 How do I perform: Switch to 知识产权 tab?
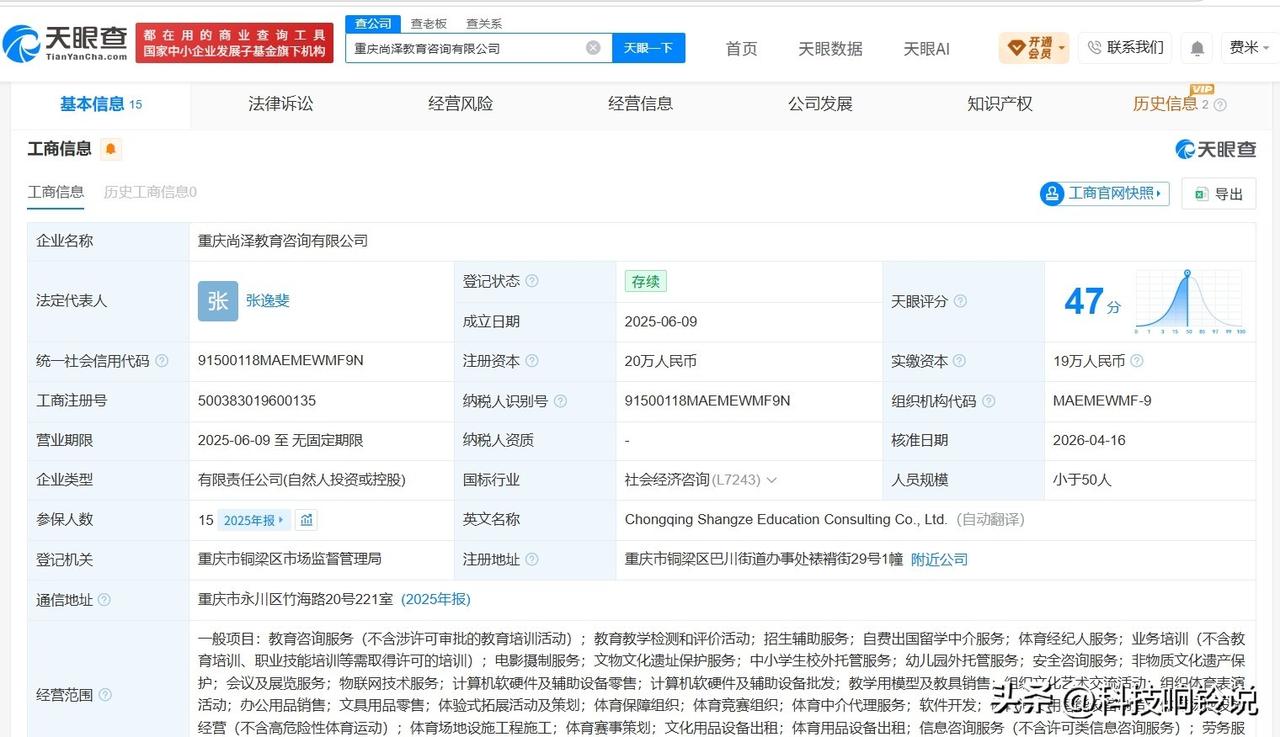pos(1000,104)
